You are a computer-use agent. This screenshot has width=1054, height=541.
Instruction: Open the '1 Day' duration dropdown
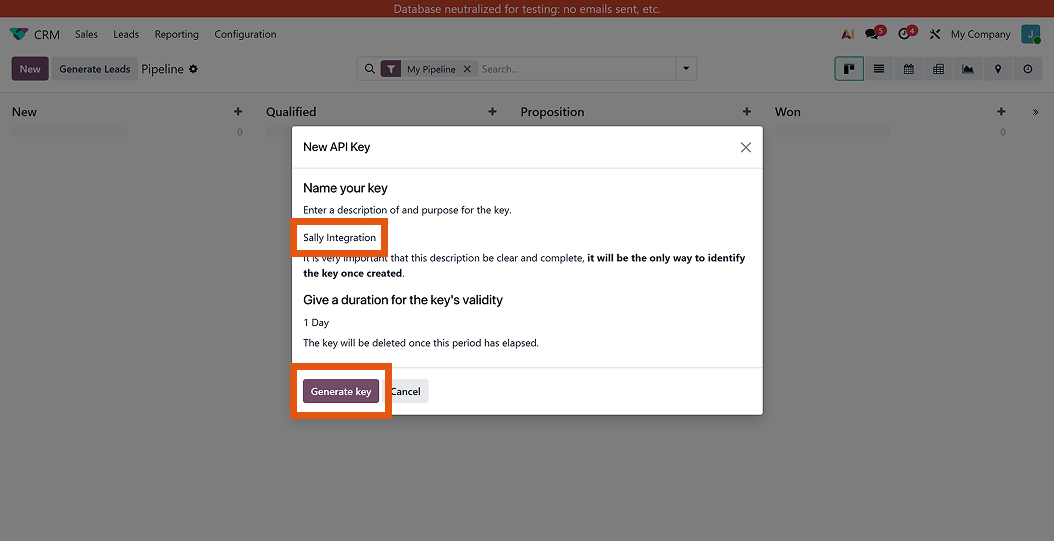(x=317, y=323)
